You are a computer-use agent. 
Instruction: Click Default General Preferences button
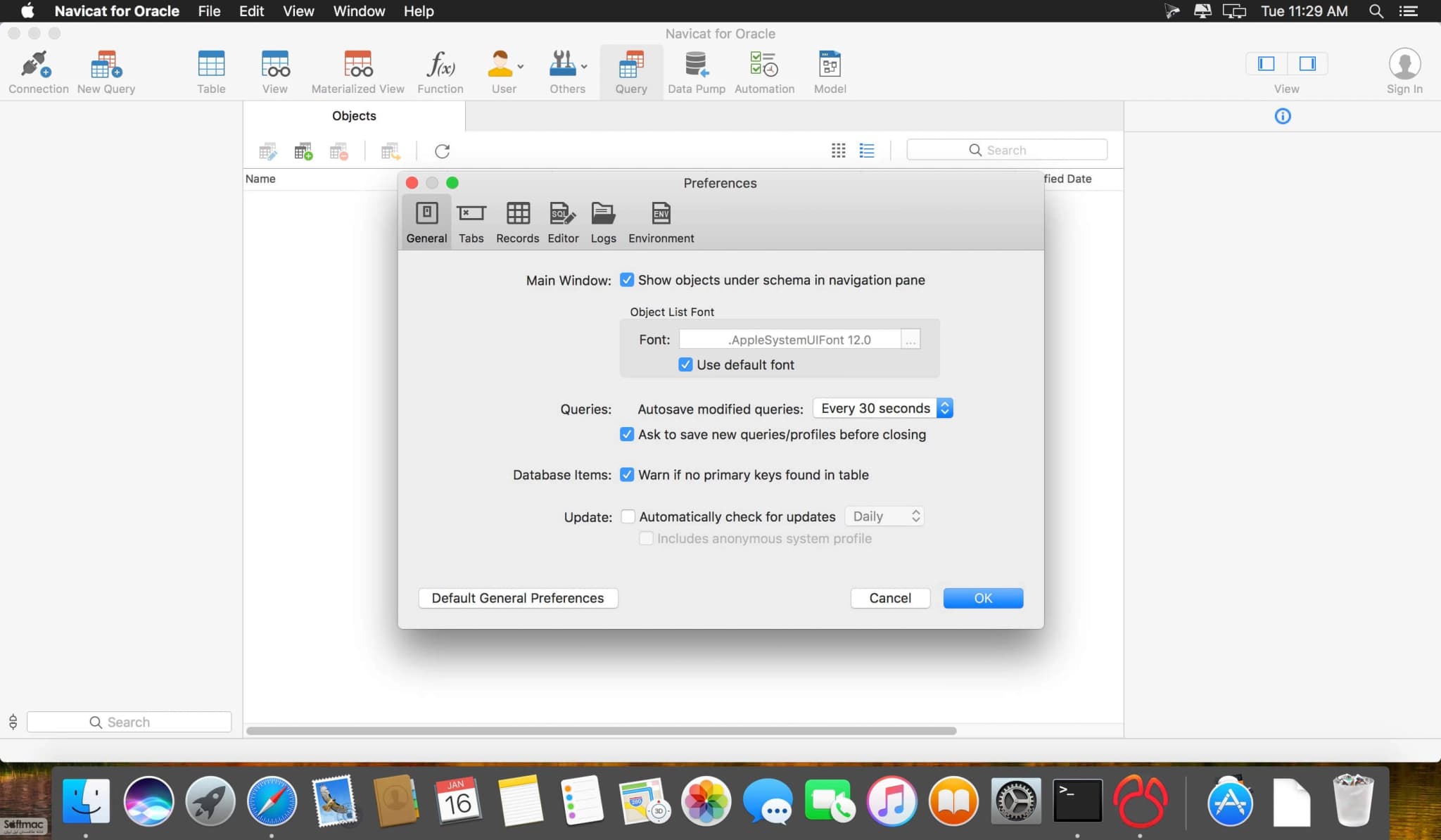518,598
